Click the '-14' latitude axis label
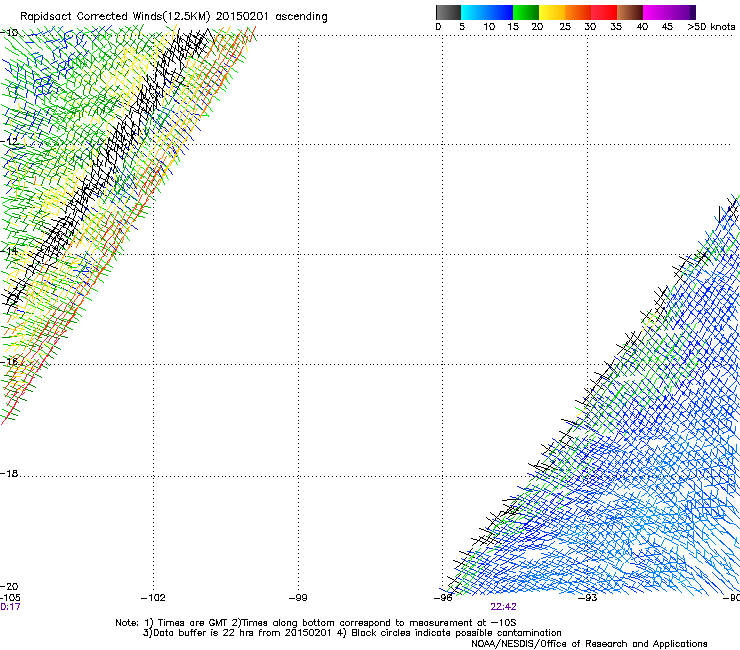 tap(9, 251)
